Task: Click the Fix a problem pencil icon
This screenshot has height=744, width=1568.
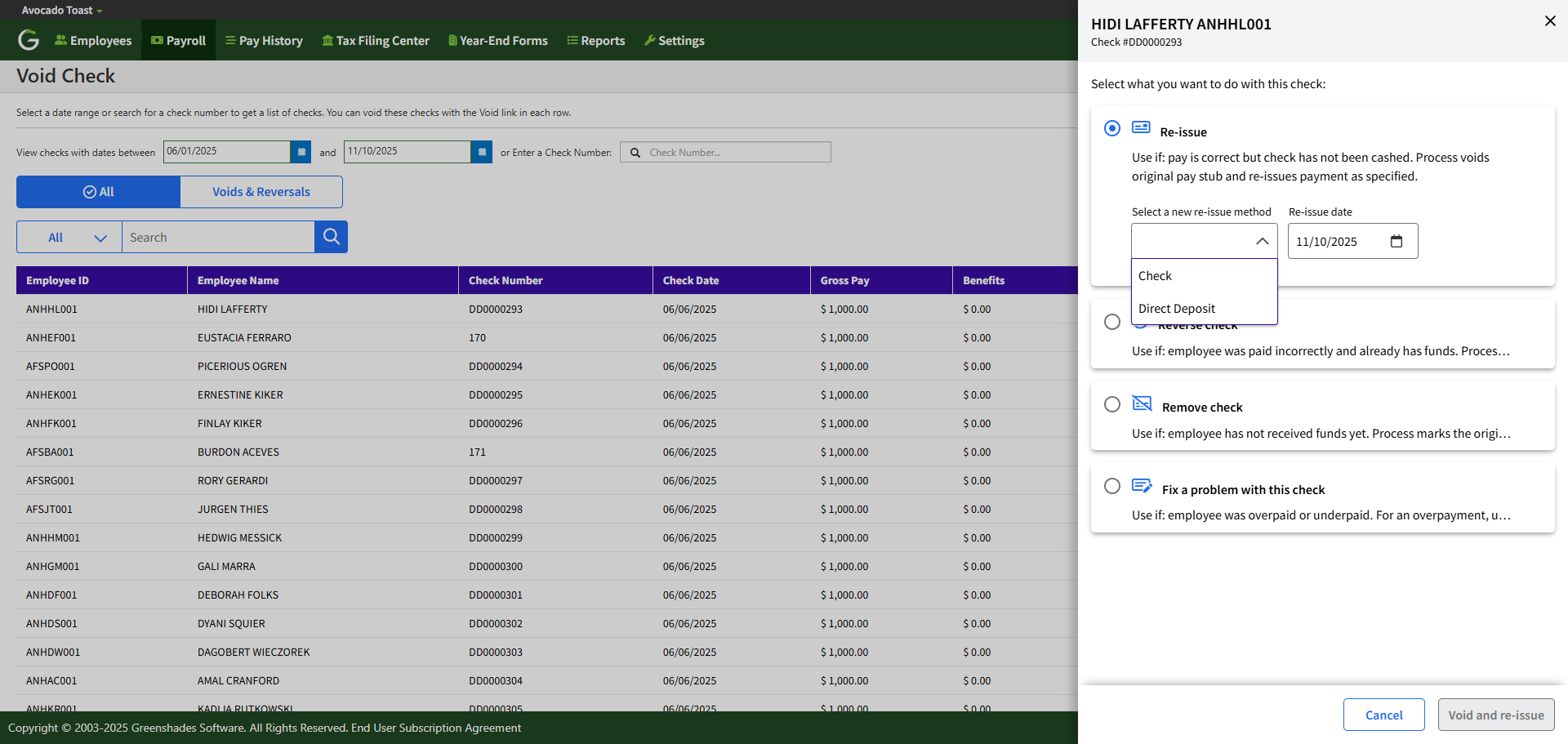Action: click(1142, 486)
